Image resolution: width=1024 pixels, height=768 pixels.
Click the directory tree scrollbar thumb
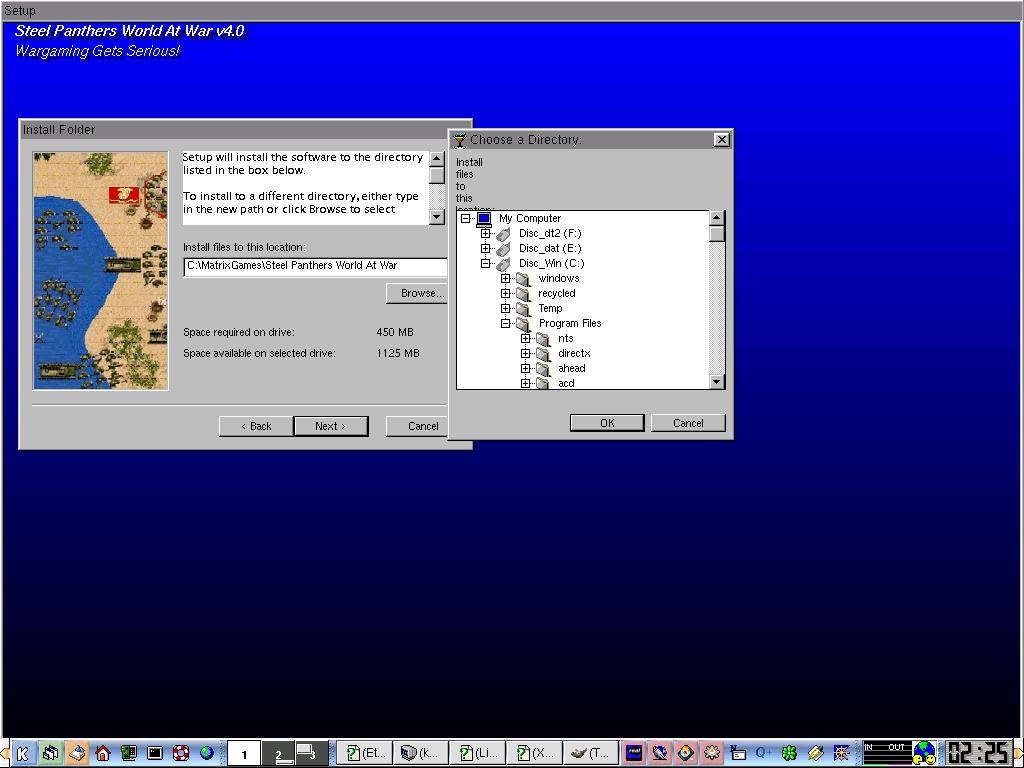click(717, 233)
